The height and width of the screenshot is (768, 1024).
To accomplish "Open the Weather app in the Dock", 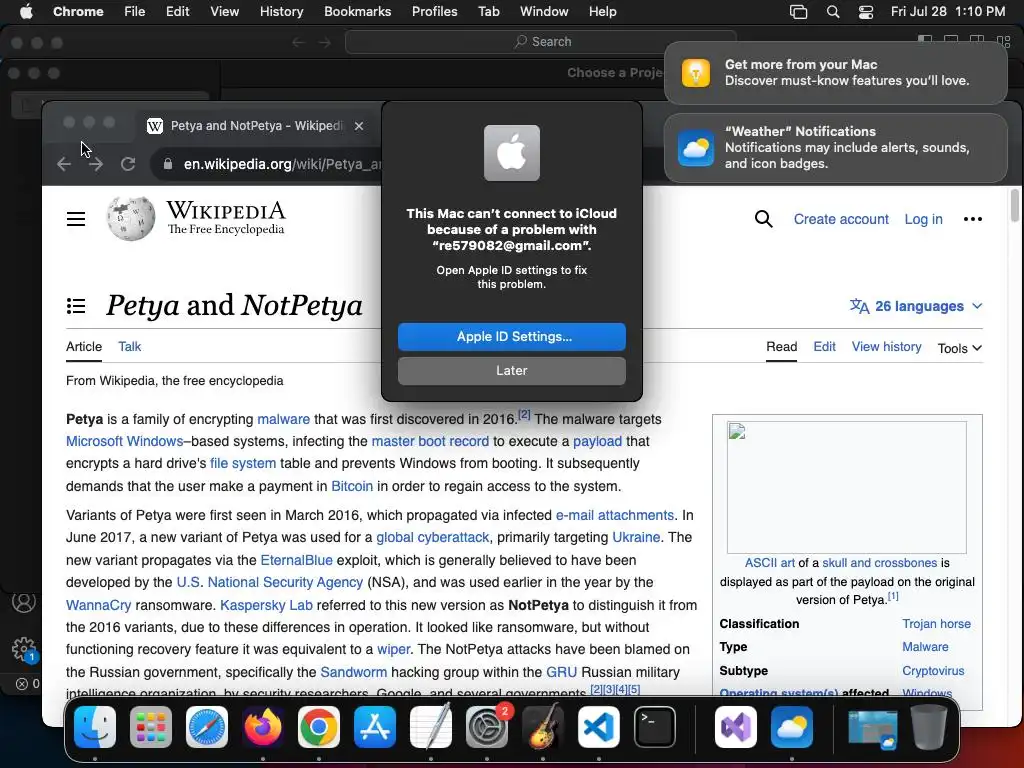I will 792,727.
